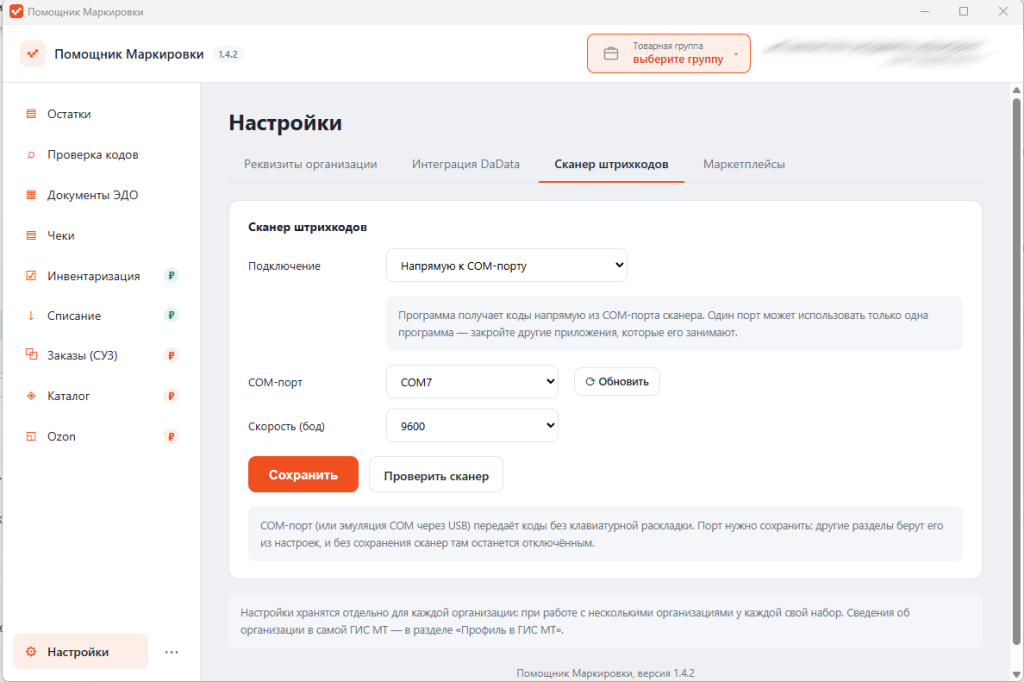Open the three-dots menu beside Настройки
The image size is (1024, 682).
172,652
